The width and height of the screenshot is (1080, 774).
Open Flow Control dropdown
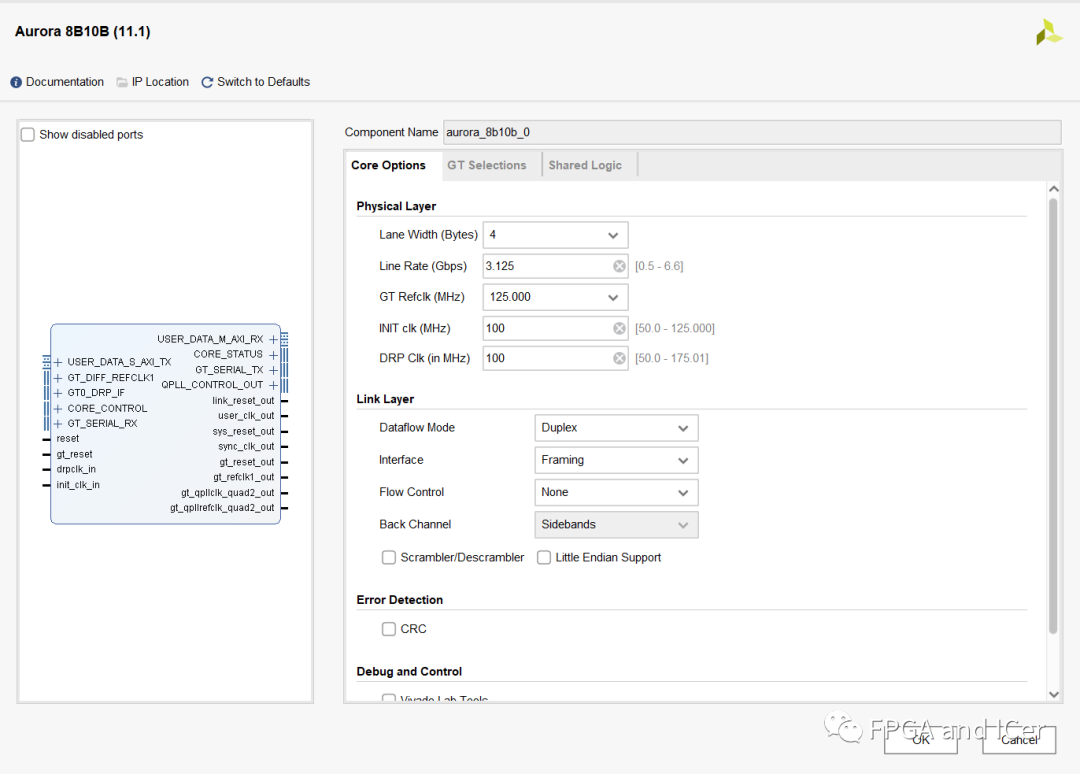coord(616,492)
